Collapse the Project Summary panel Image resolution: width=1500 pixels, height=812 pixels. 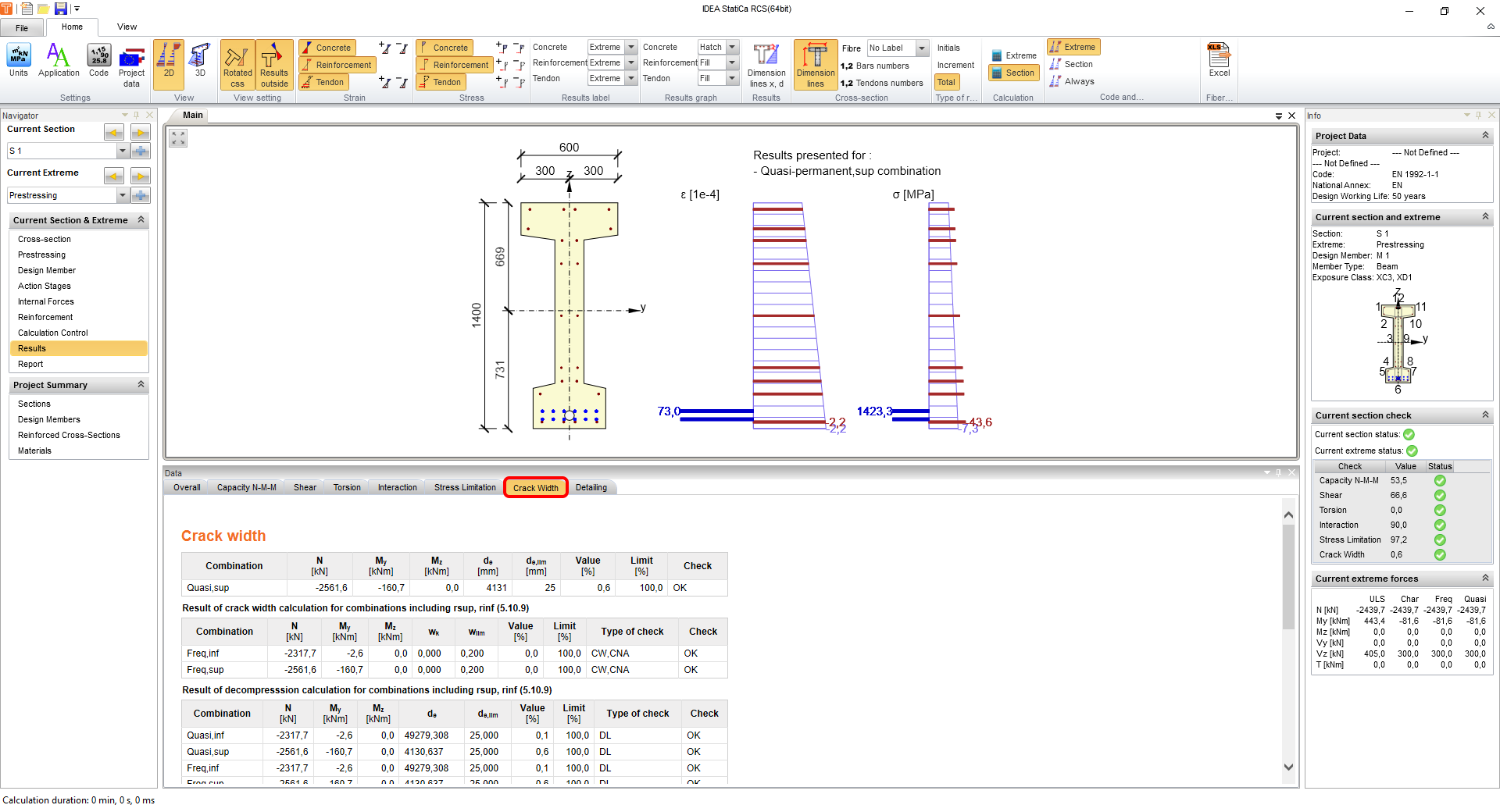click(141, 385)
